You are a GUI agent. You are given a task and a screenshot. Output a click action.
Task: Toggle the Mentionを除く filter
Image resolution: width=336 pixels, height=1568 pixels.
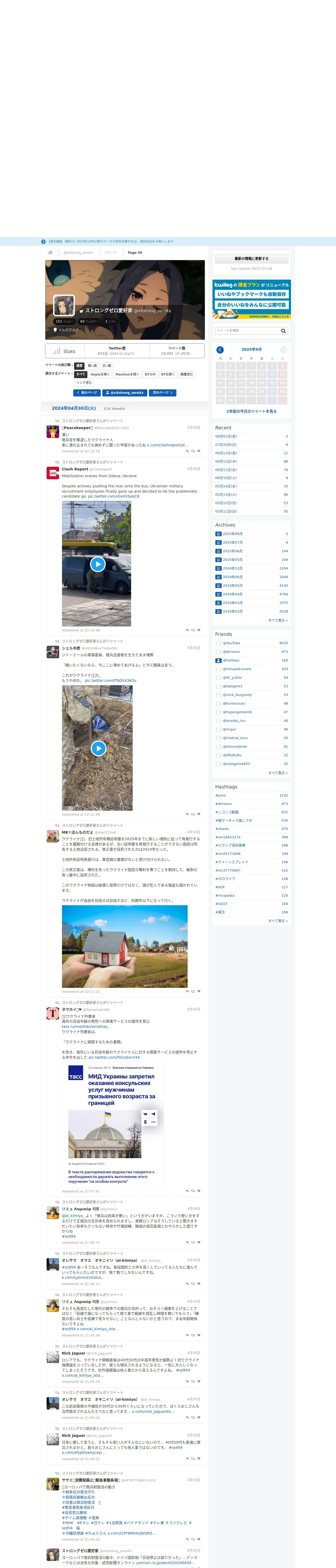click(x=127, y=374)
